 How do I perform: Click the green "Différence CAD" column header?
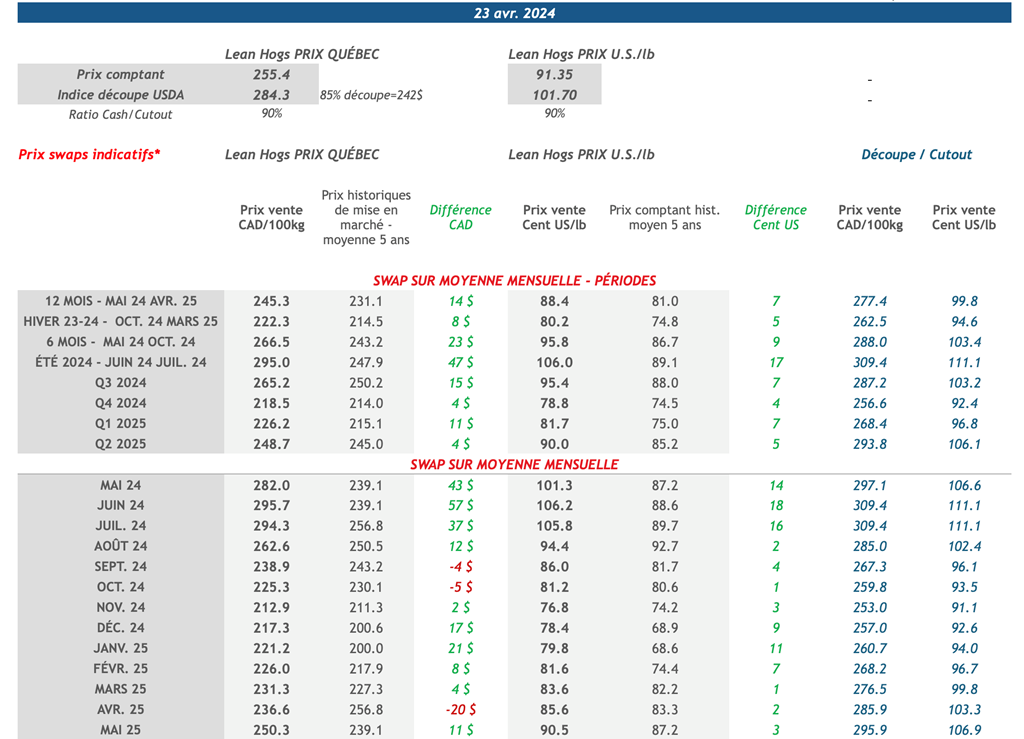(460, 217)
